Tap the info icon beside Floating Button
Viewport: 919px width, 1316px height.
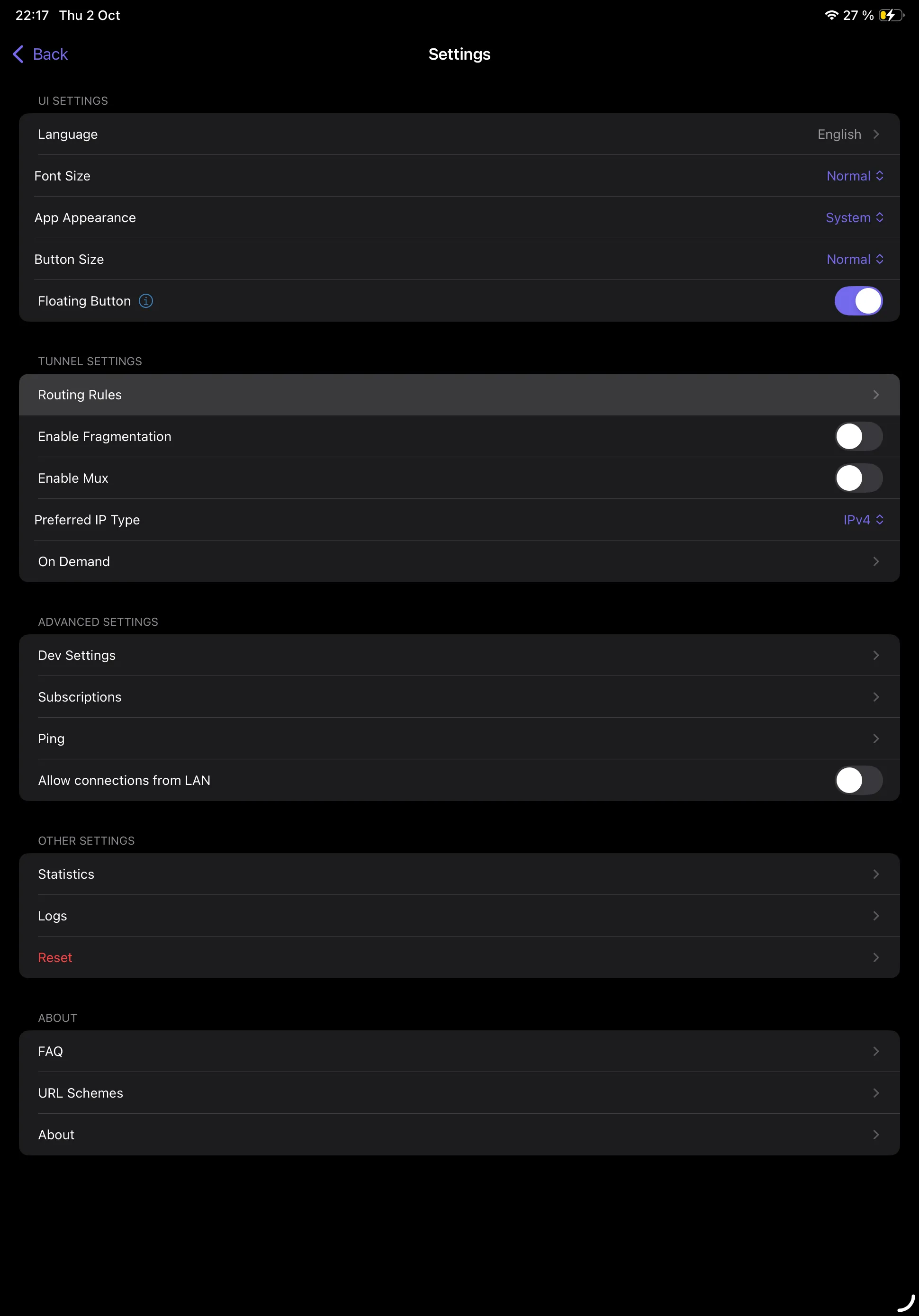tap(146, 300)
